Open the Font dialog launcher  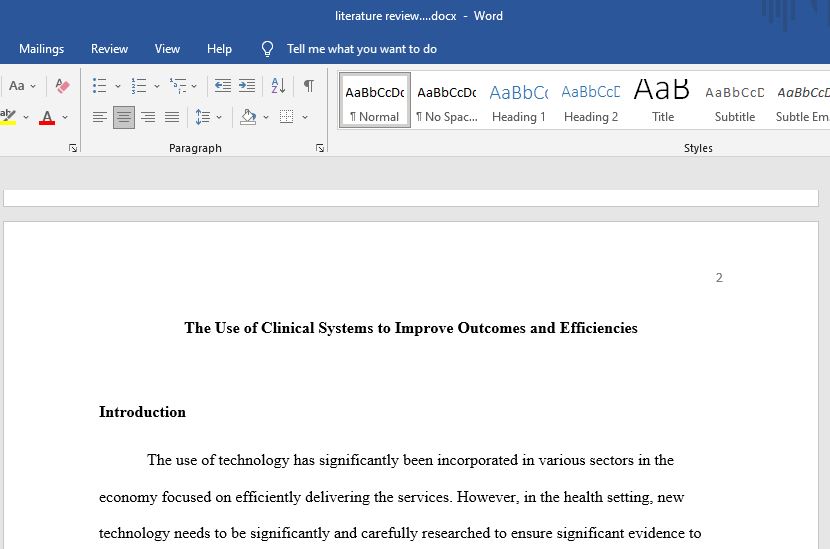click(x=73, y=148)
